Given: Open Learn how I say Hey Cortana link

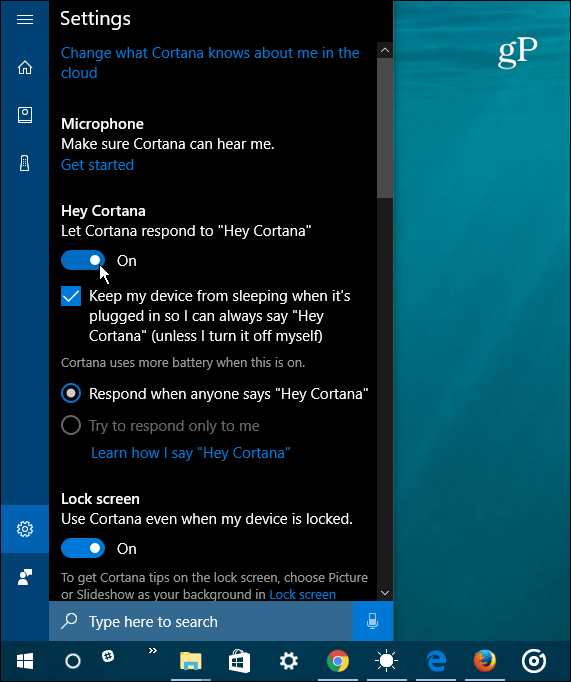Looking at the screenshot, I should click(x=190, y=453).
